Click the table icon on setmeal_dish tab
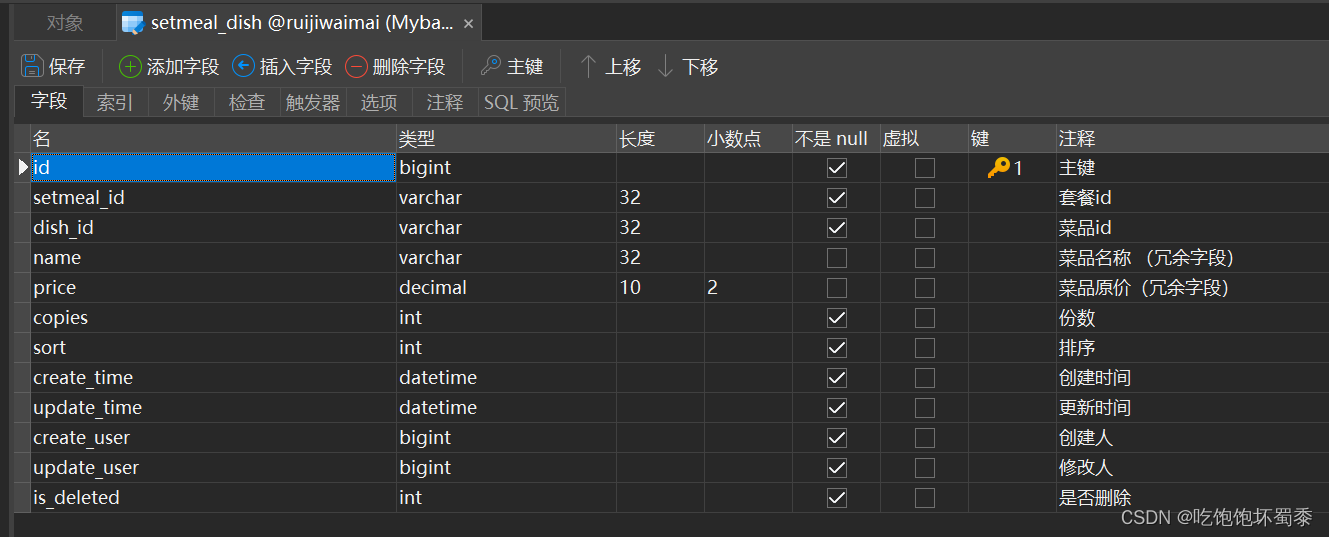 click(132, 23)
